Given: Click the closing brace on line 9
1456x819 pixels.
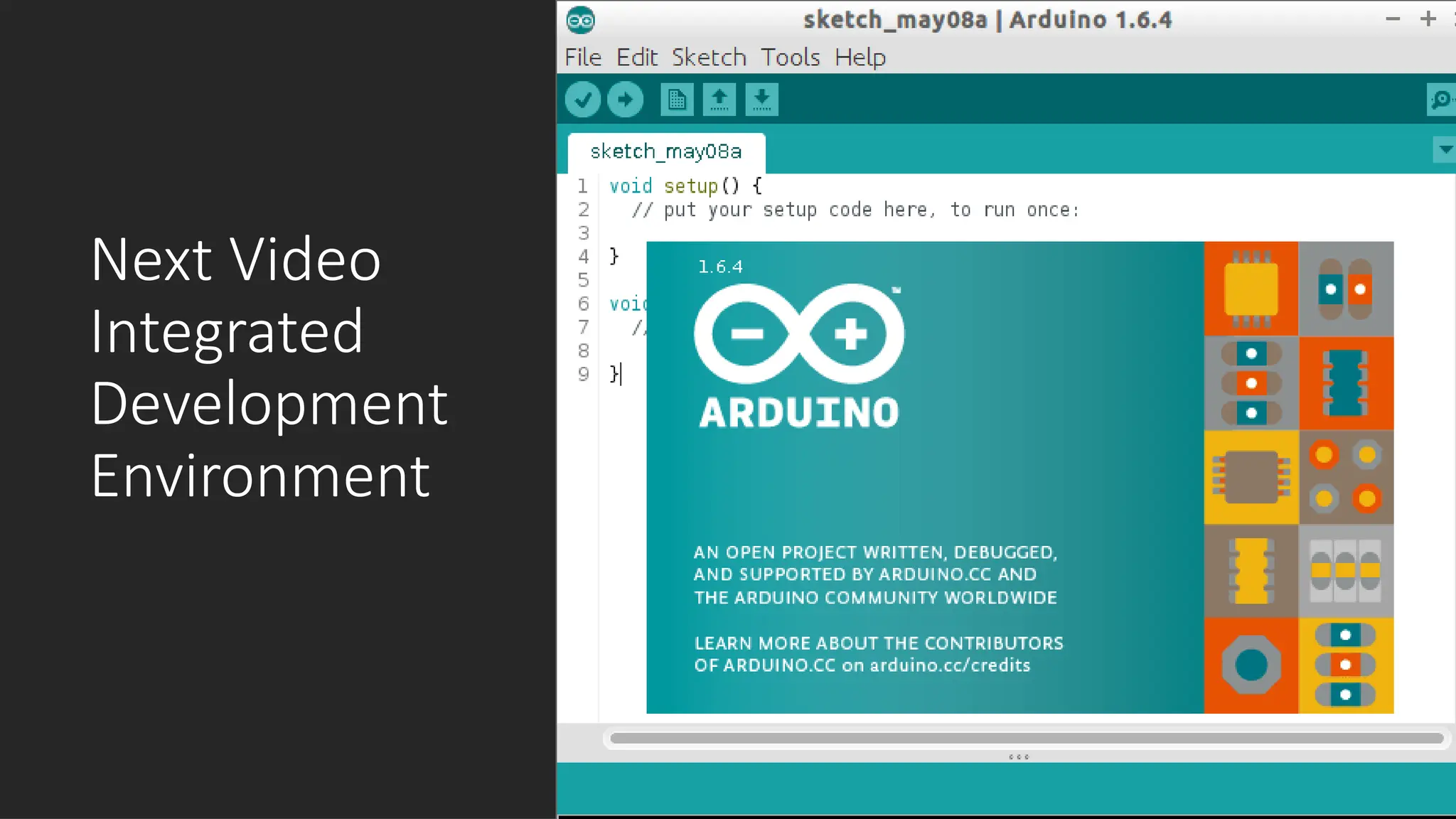Looking at the screenshot, I should click(614, 374).
